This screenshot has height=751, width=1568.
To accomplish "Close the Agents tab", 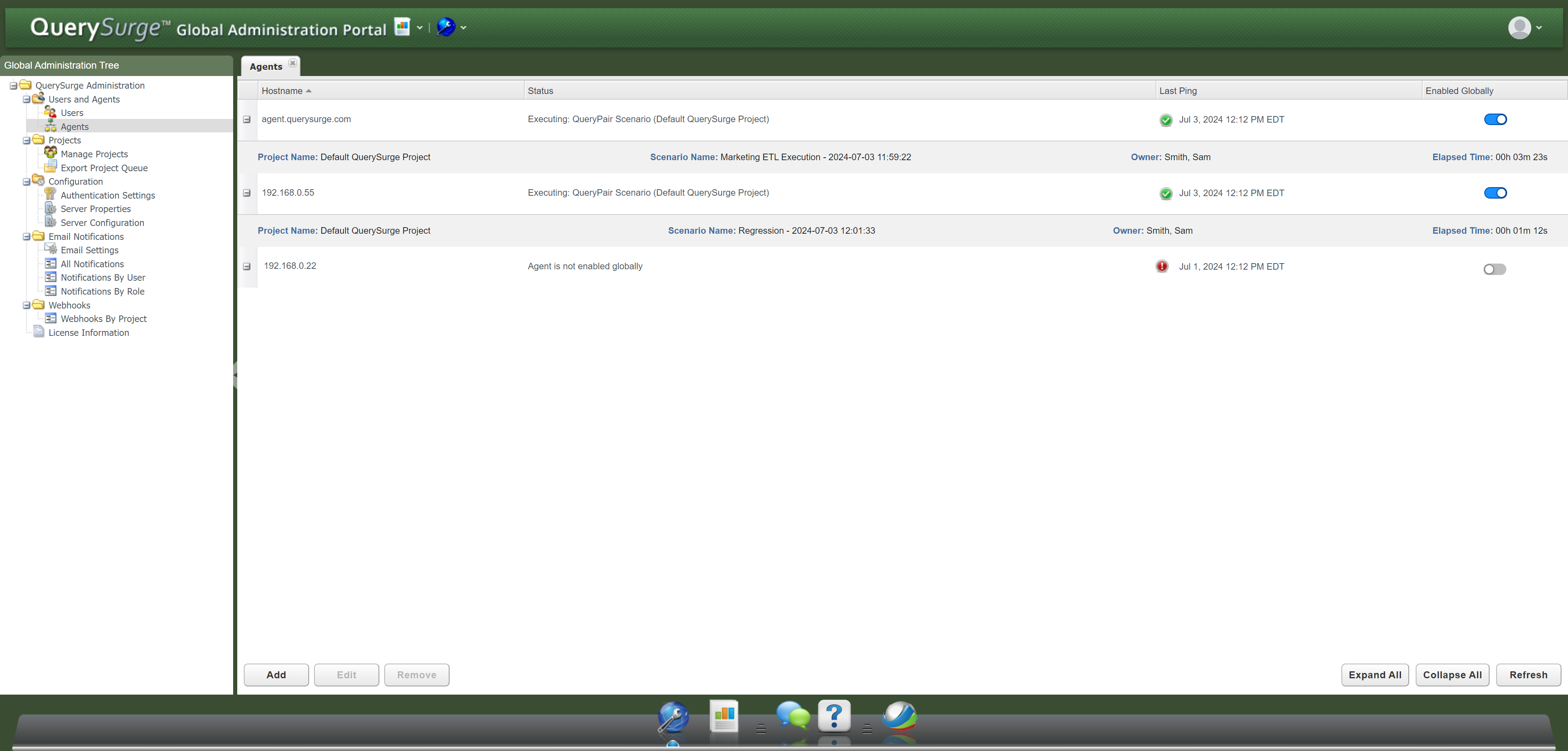I will 293,63.
